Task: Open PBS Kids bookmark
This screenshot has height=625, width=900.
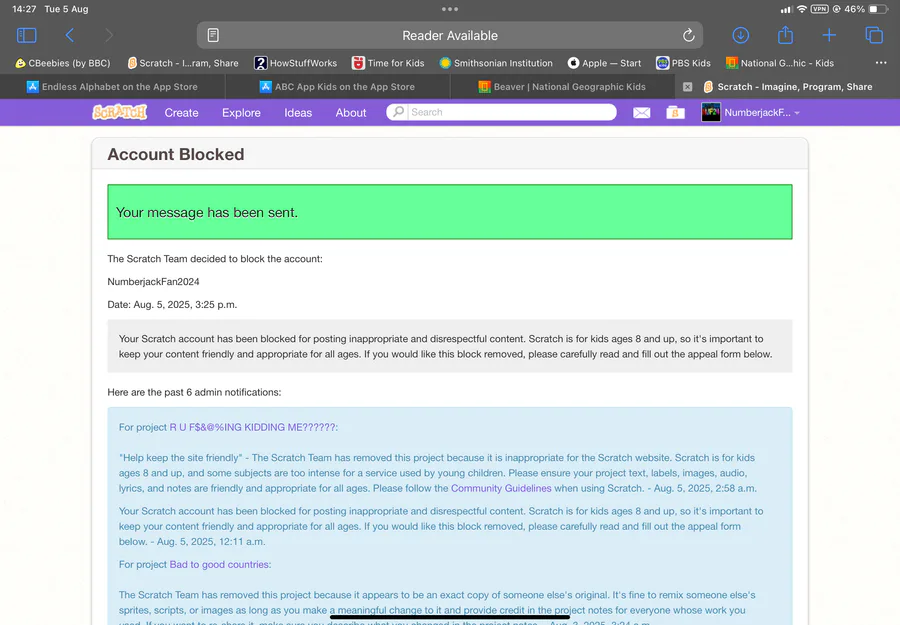Action: tap(684, 63)
